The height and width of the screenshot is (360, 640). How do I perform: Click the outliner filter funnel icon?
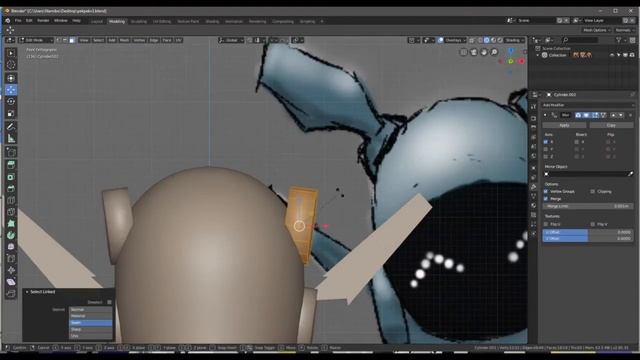coord(618,40)
